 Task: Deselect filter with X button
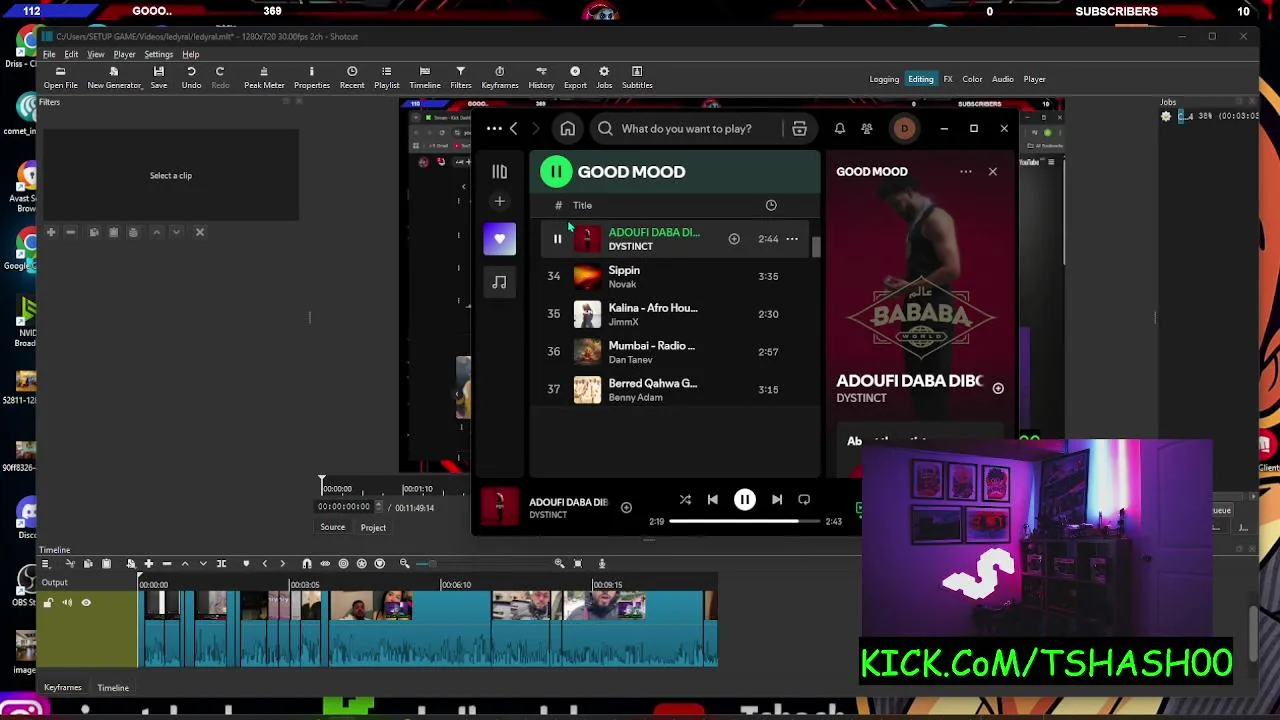click(x=199, y=232)
